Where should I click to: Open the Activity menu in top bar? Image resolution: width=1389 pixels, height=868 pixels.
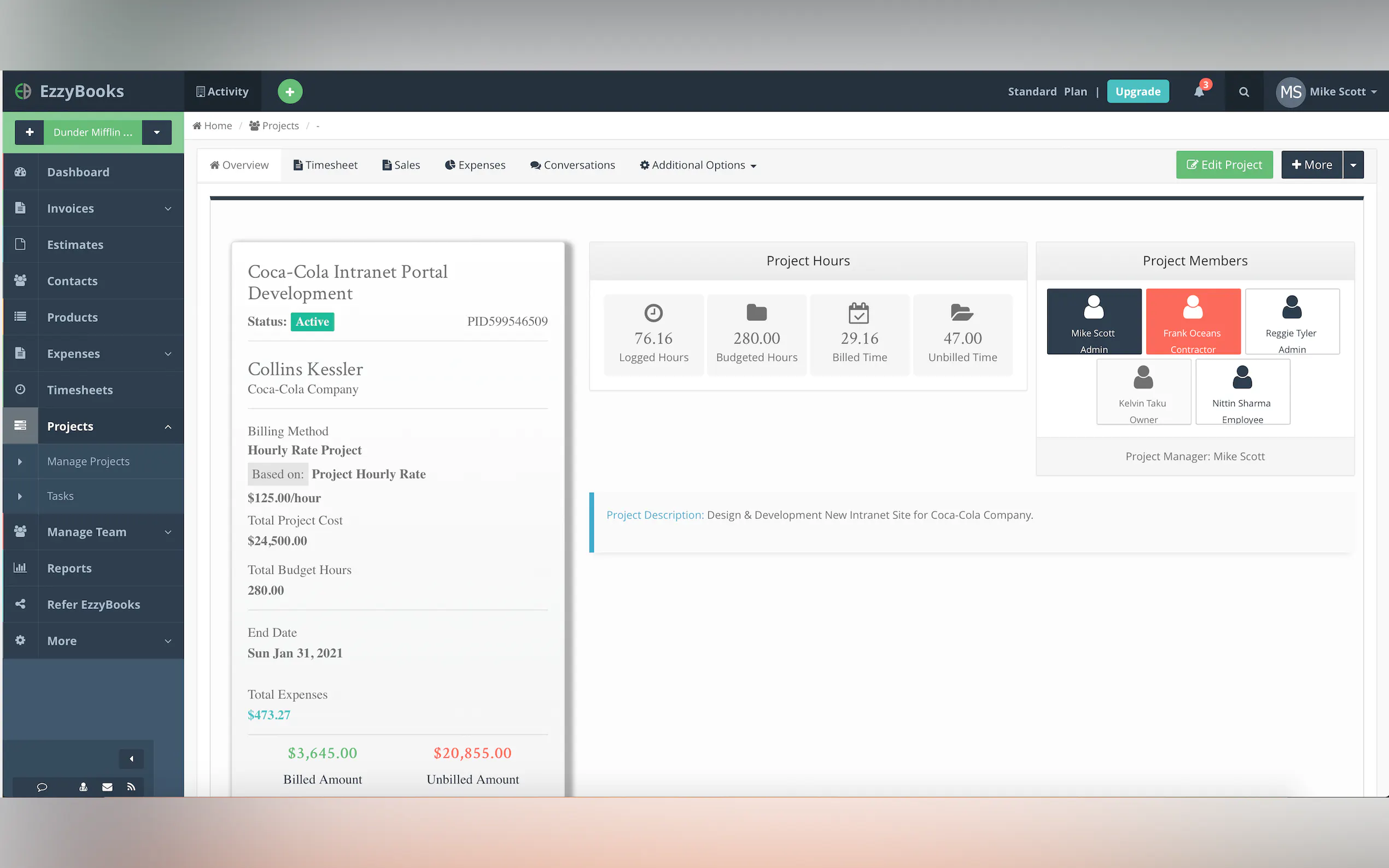(x=223, y=91)
